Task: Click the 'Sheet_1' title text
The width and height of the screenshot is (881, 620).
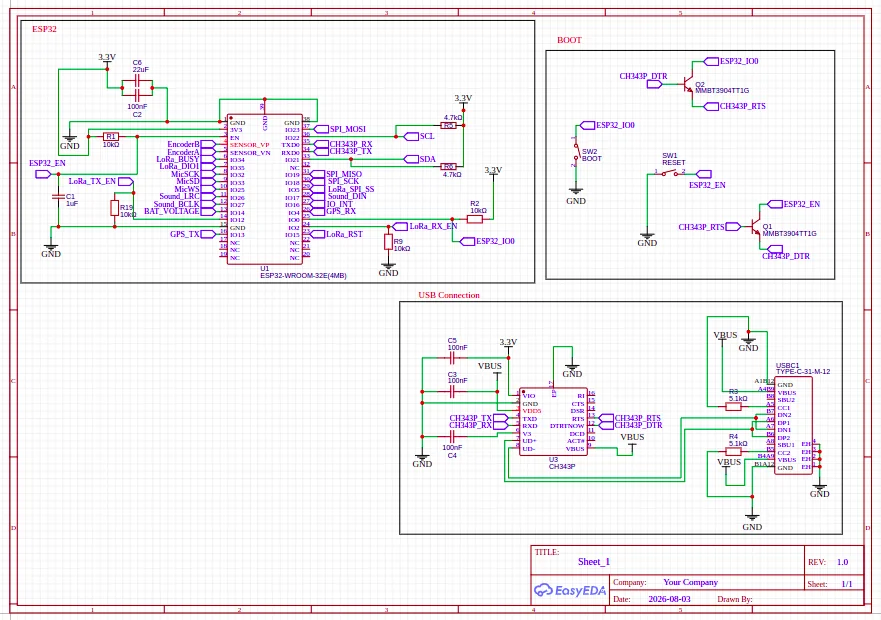Action: [x=594, y=562]
